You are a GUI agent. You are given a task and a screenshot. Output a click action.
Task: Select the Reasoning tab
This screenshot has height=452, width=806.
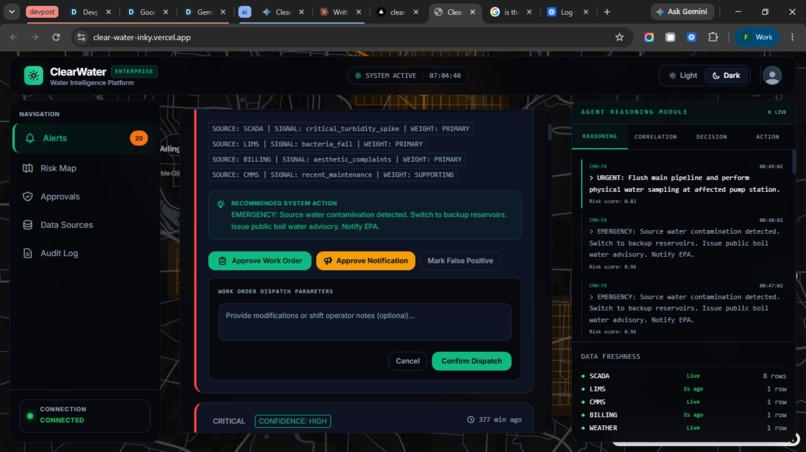click(599, 137)
